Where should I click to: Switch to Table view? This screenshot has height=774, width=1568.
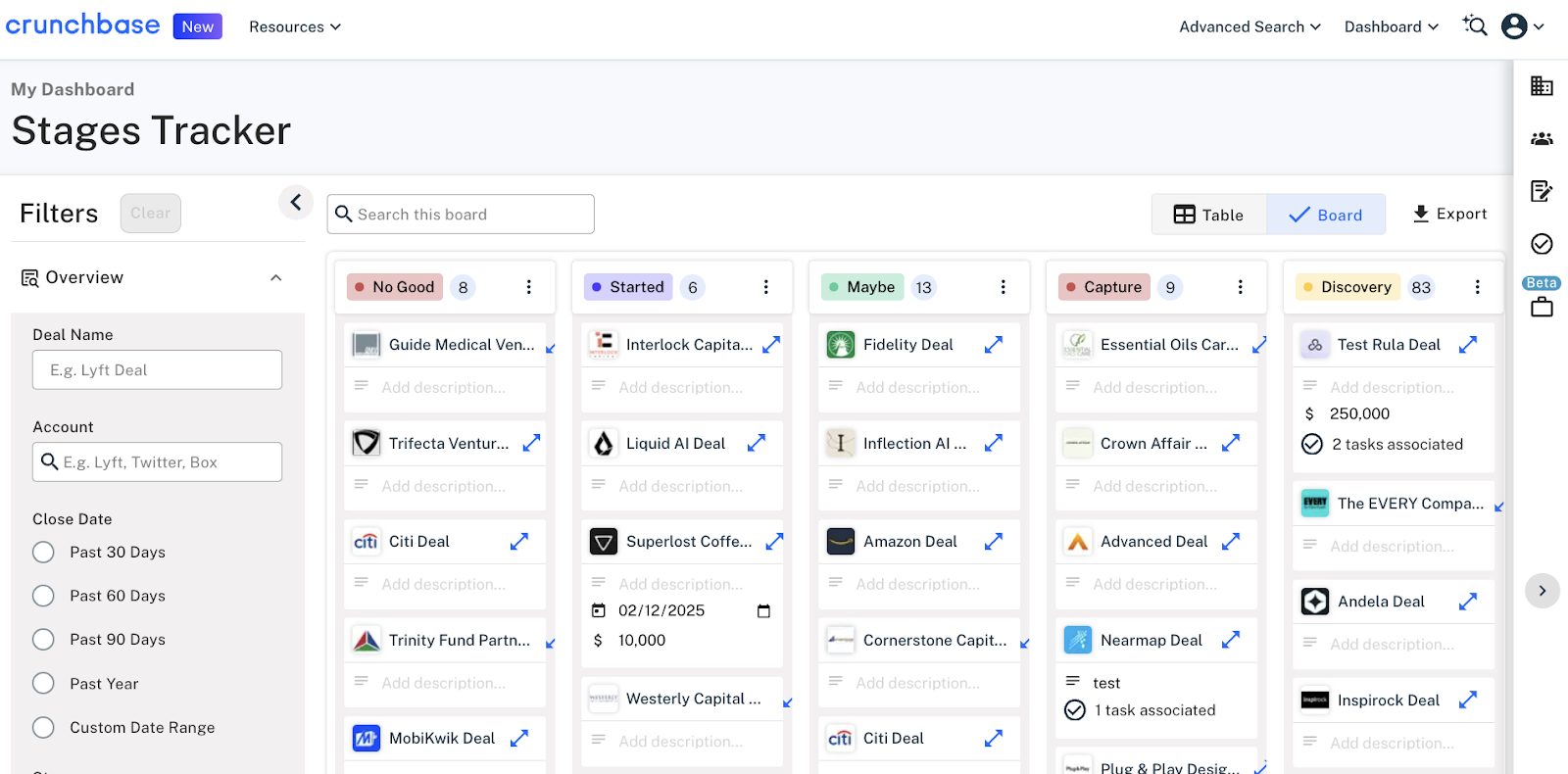[1209, 215]
